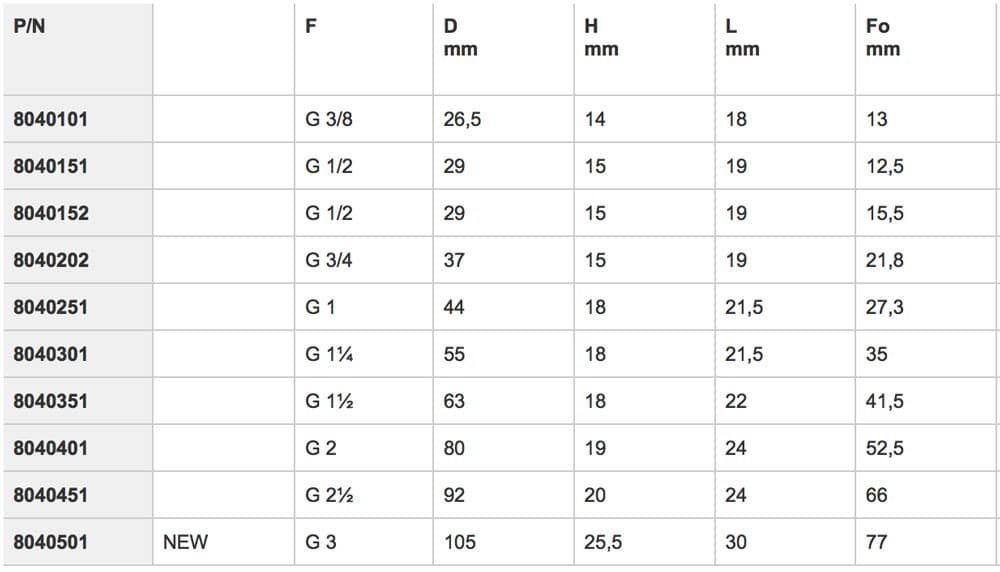Select part number 8040301
The height and width of the screenshot is (572, 1000).
tap(50, 355)
